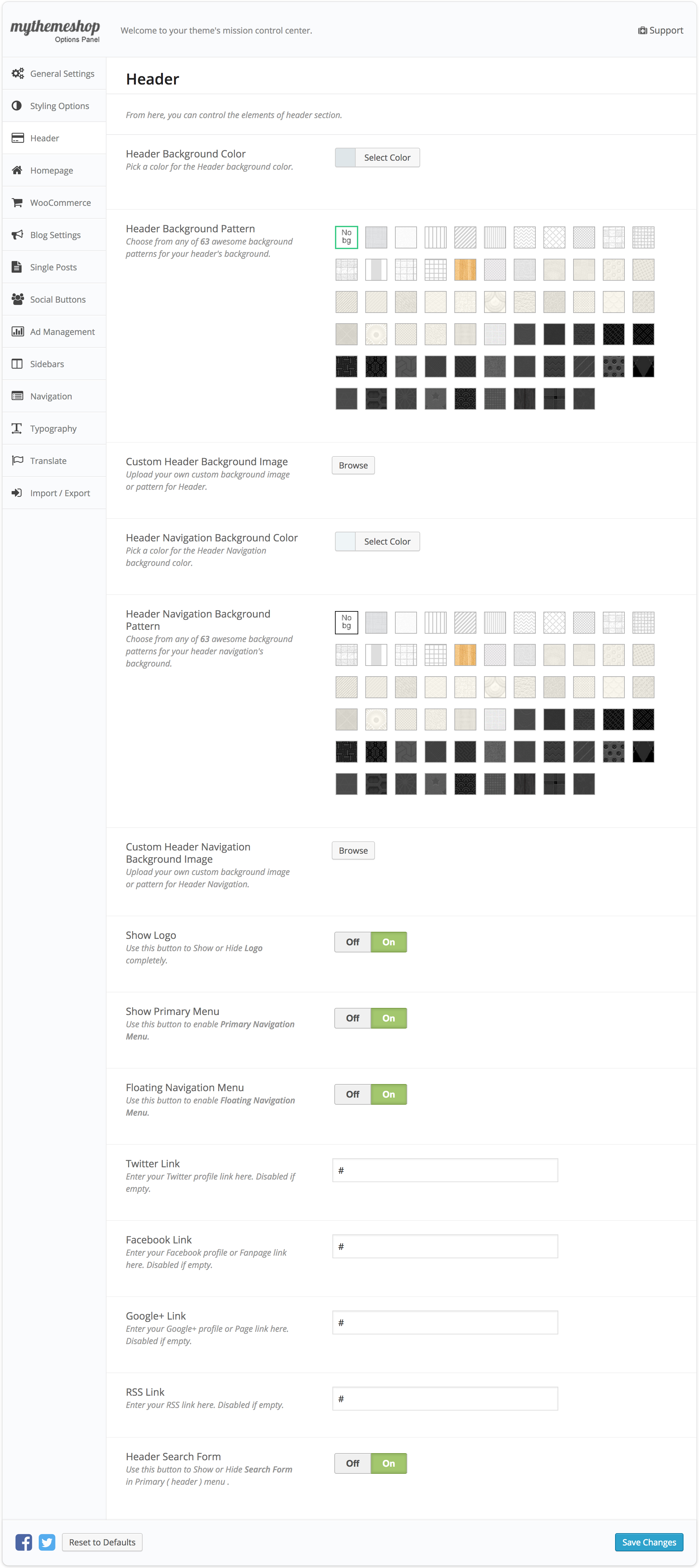Viewport: 699px width, 1568px height.
Task: Go to the Navigation section
Action: [51, 396]
